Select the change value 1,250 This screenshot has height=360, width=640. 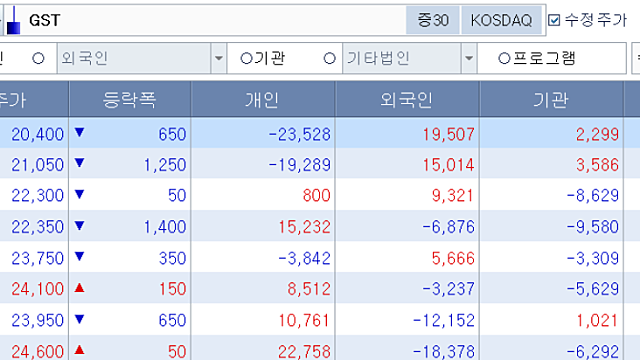tap(165, 165)
